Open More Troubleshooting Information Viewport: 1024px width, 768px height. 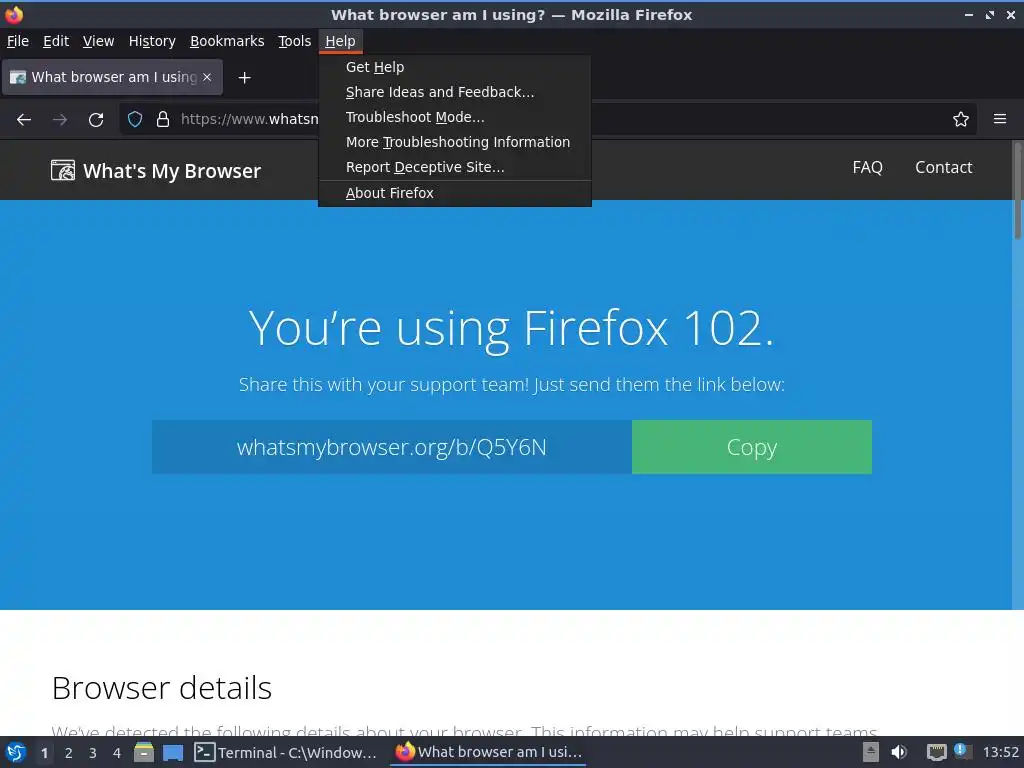pyautogui.click(x=455, y=142)
